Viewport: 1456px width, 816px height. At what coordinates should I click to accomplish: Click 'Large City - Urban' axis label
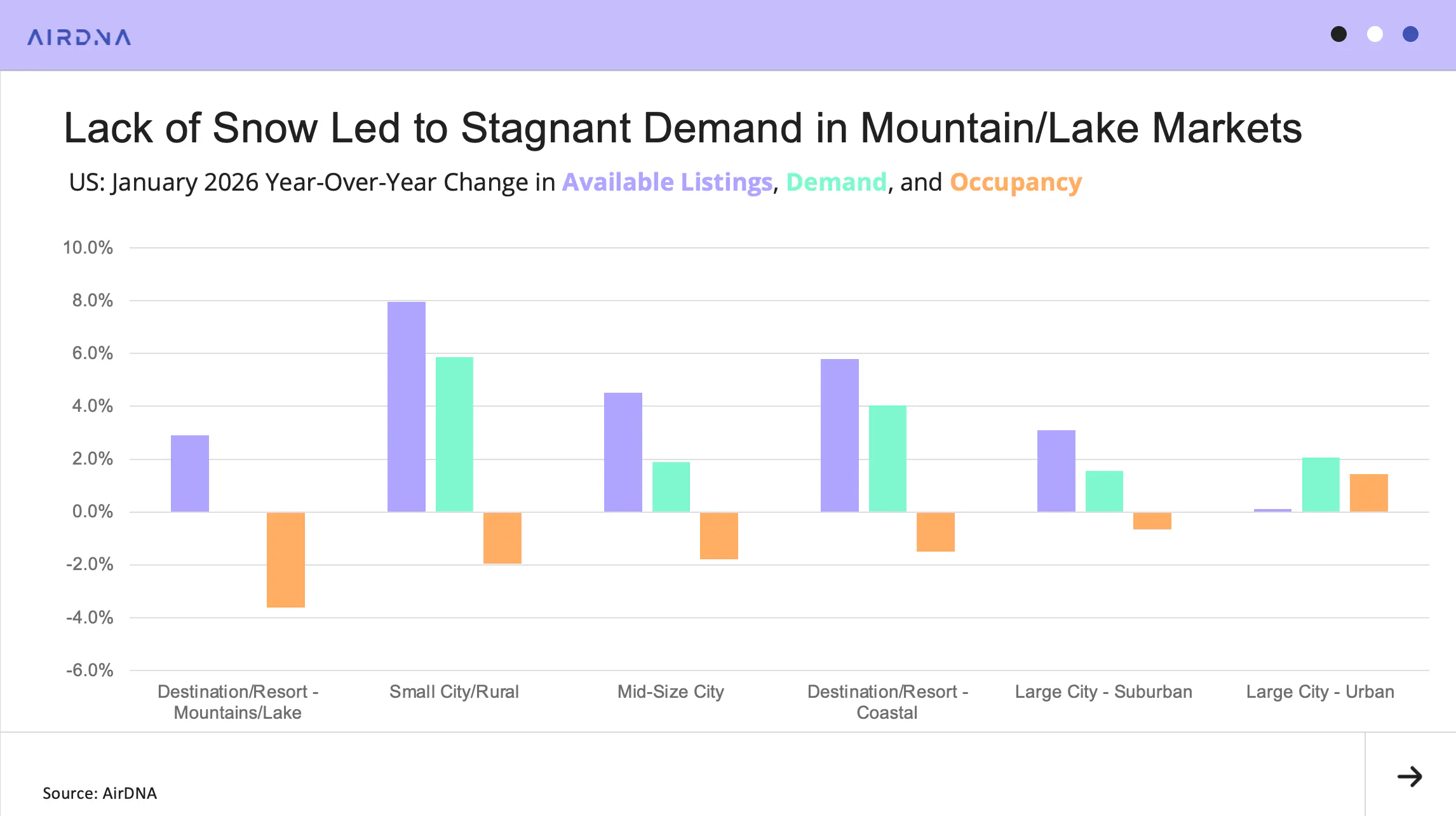[1320, 691]
